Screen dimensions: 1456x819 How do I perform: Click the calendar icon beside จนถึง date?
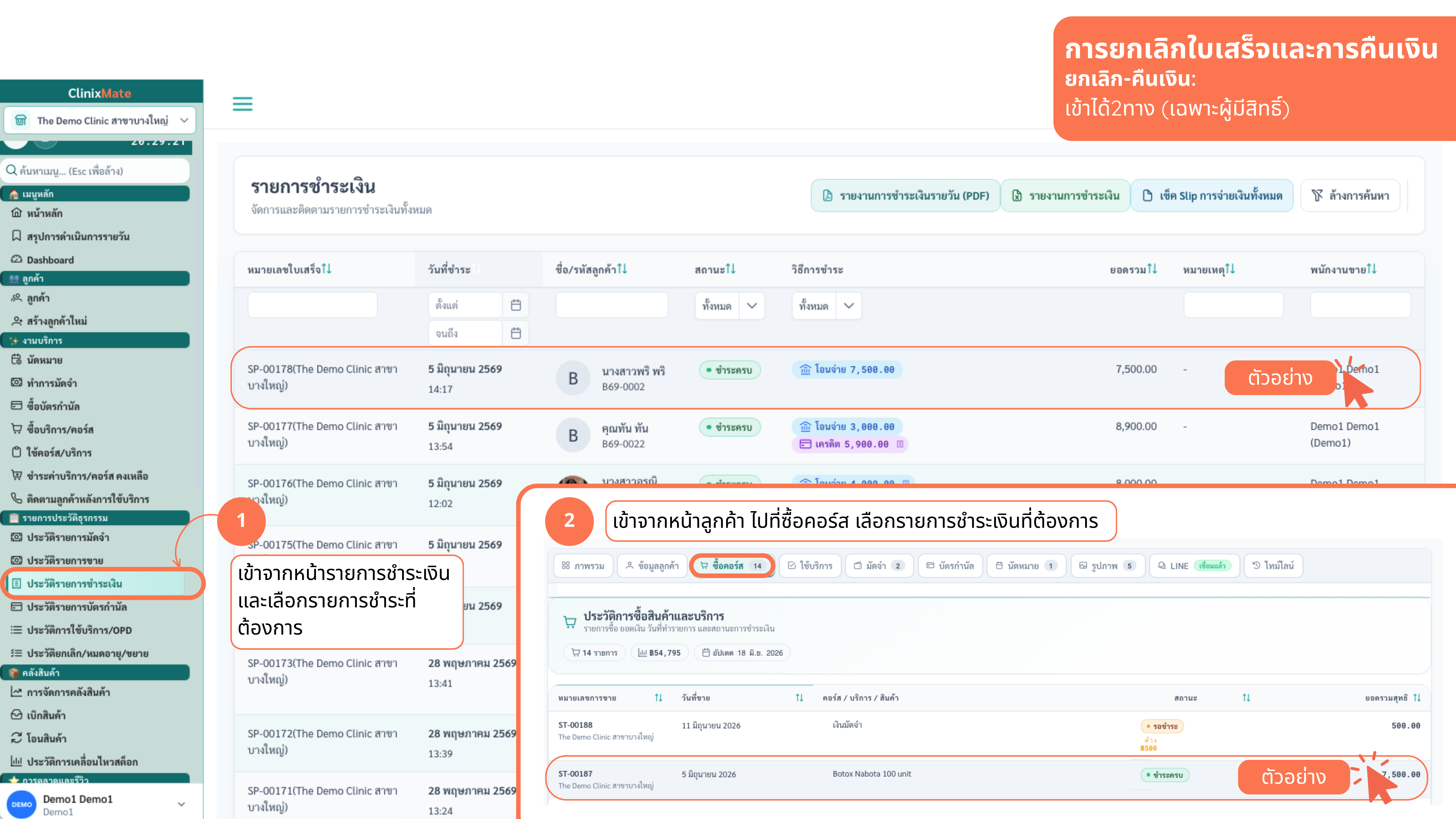515,333
